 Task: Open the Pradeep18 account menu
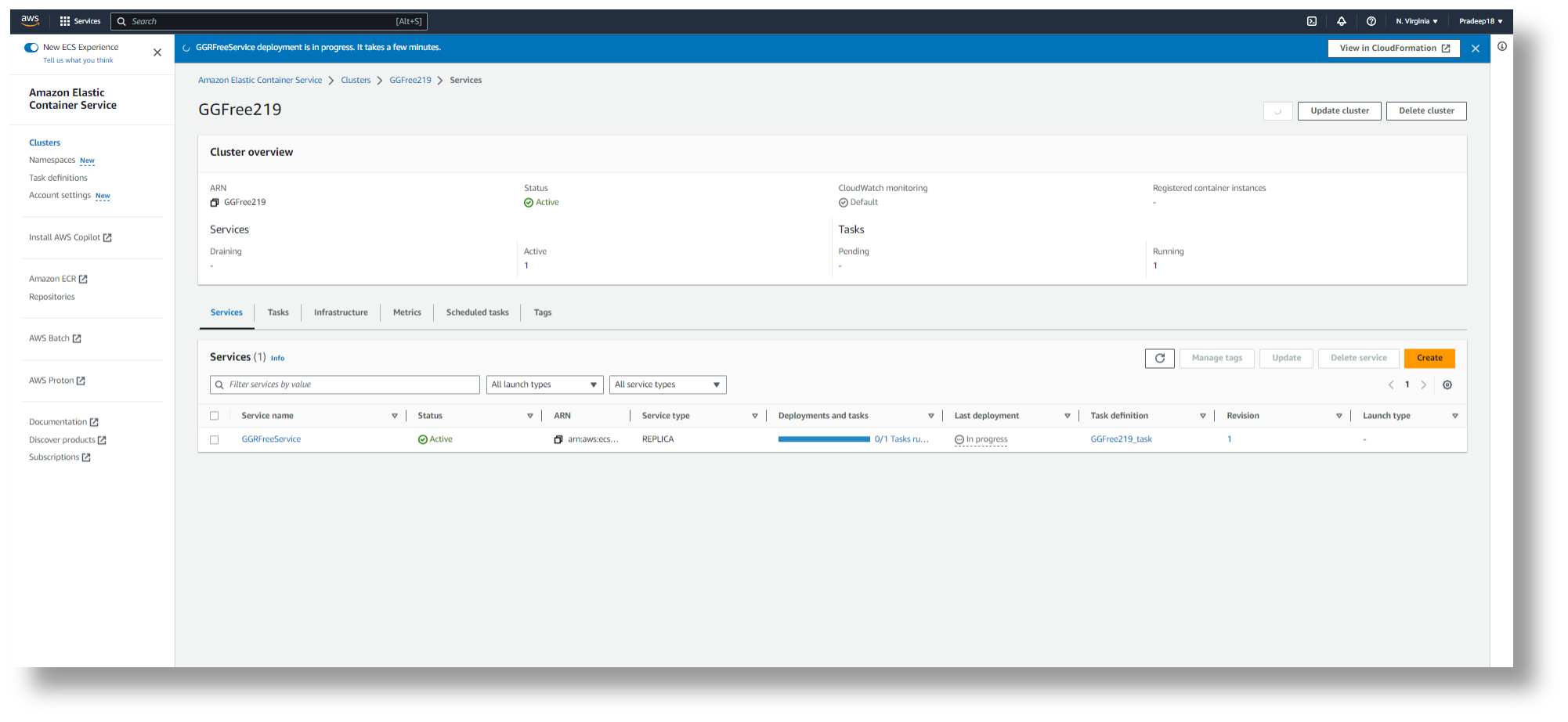(x=1481, y=21)
